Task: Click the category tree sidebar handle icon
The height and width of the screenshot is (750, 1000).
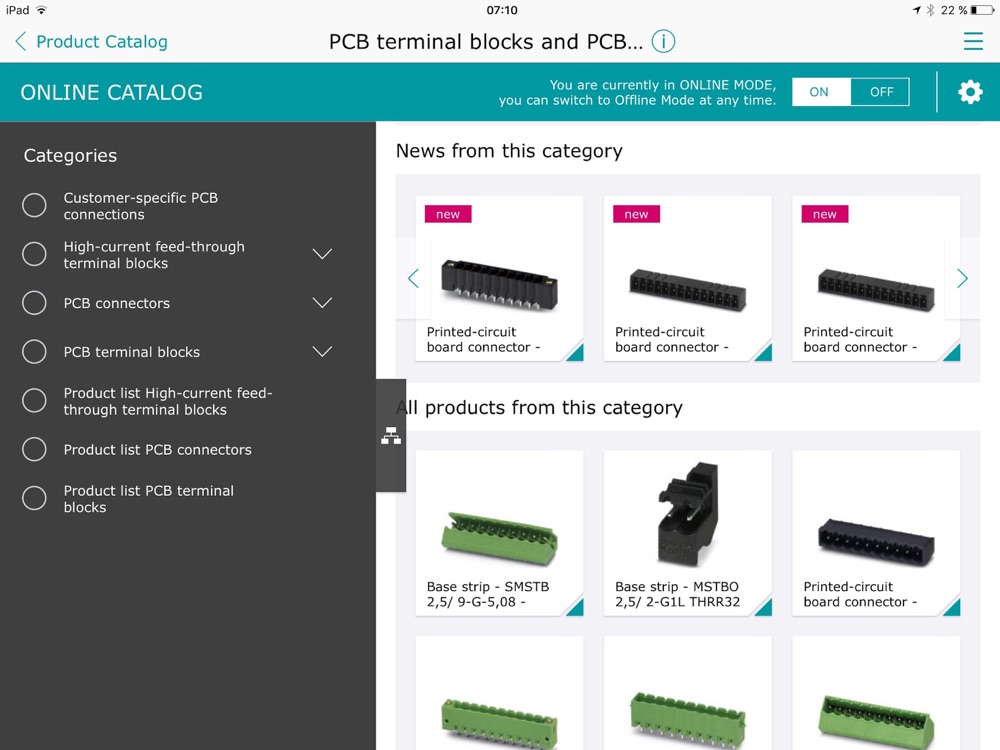Action: [391, 436]
